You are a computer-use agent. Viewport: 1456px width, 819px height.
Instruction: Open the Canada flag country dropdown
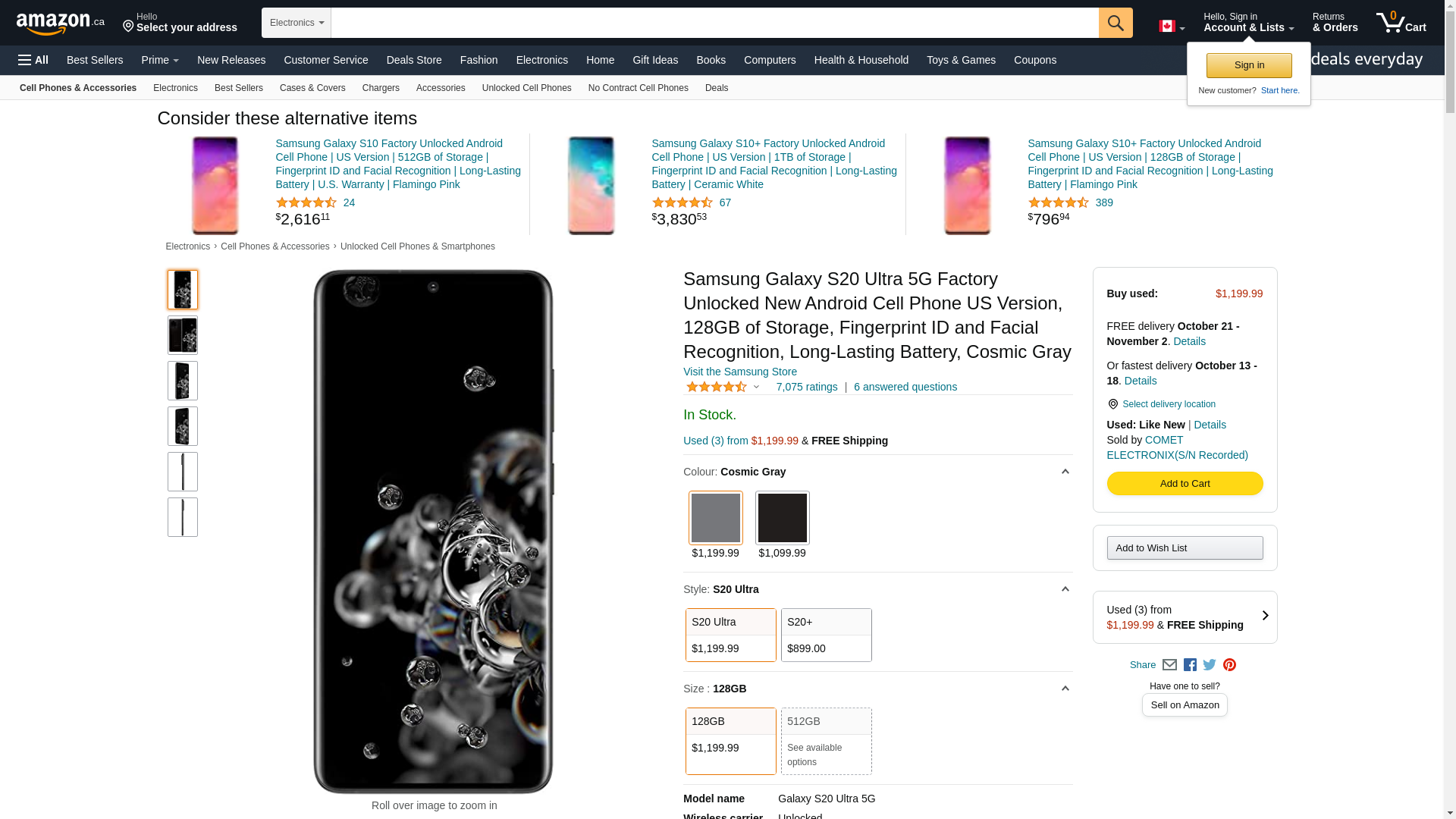(1171, 27)
